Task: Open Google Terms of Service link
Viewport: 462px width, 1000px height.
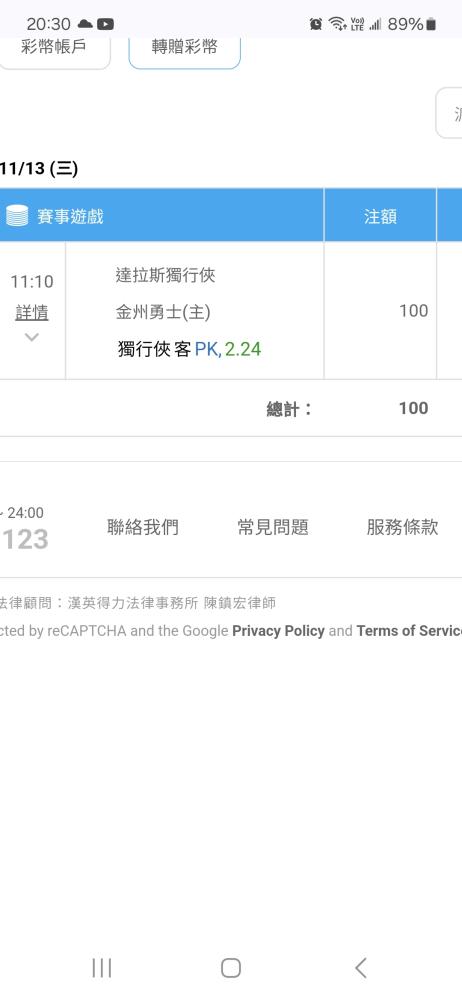Action: [409, 631]
